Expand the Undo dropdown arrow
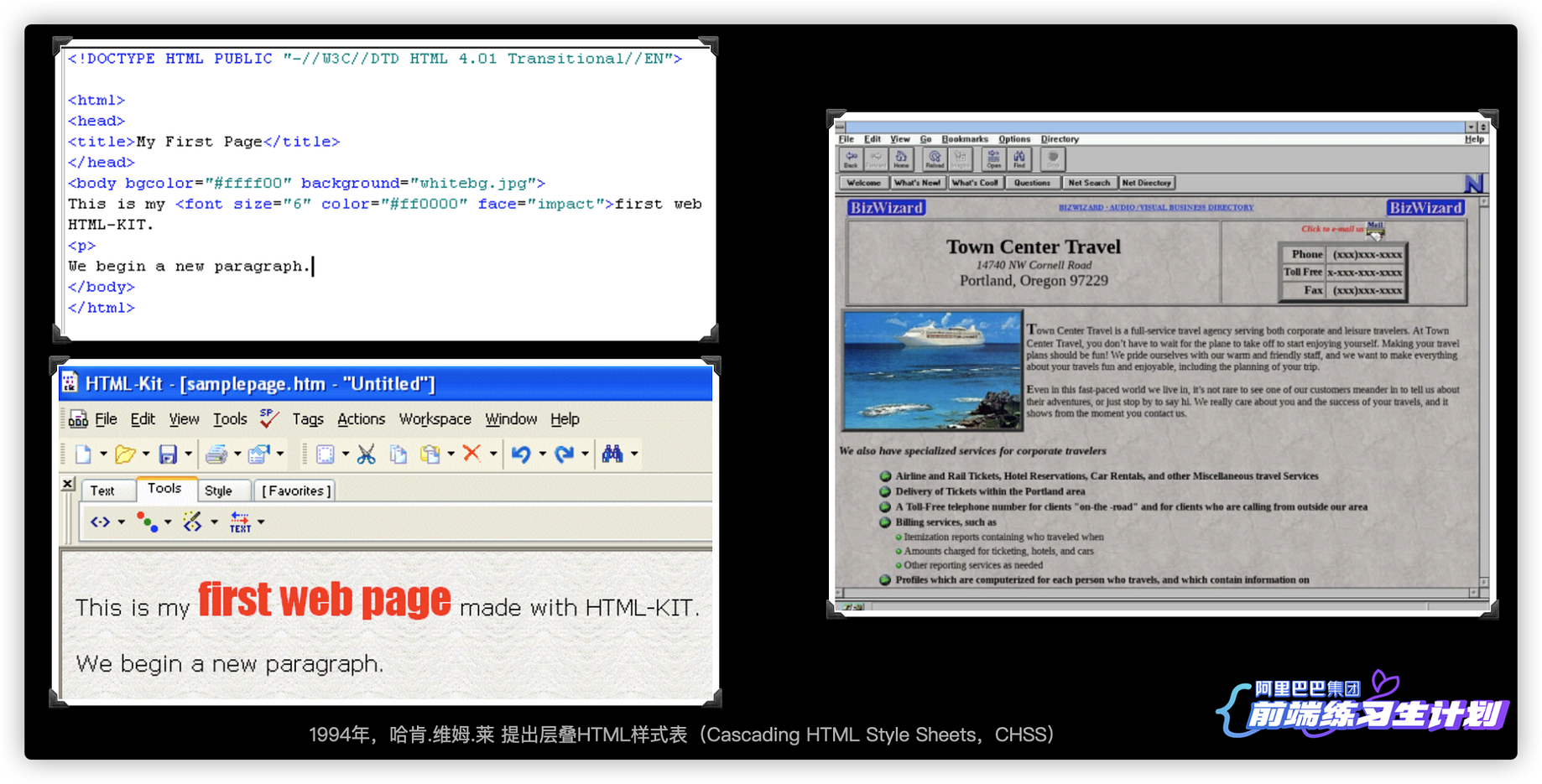Viewport: 1542px width, 784px height. pos(542,454)
